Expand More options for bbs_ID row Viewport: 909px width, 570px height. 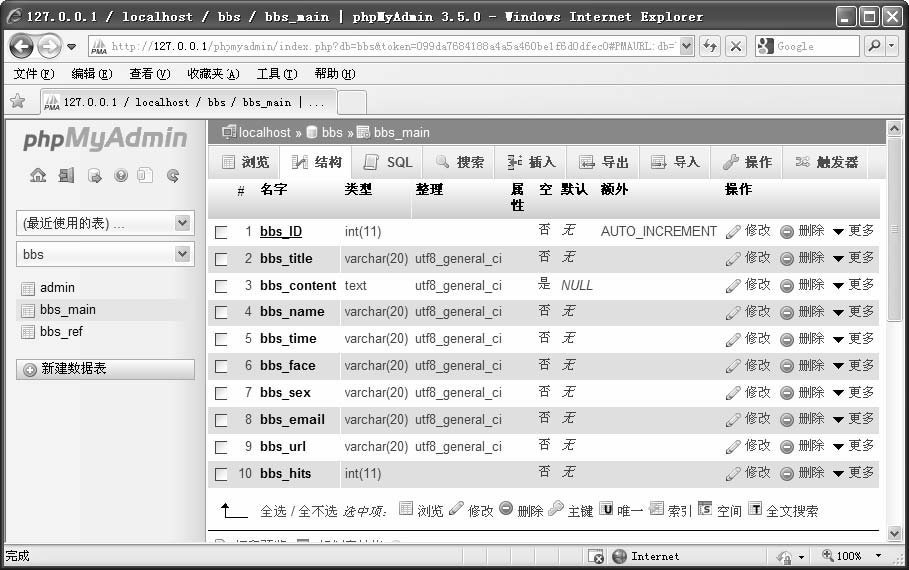pyautogui.click(x=853, y=231)
